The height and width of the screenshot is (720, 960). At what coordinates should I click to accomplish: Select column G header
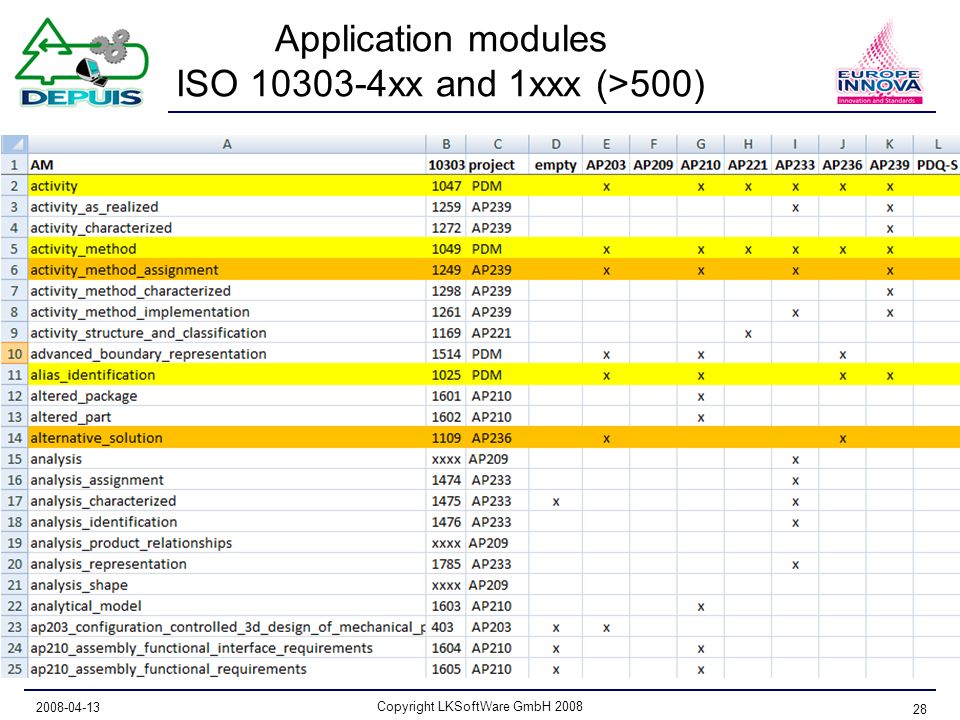700,144
